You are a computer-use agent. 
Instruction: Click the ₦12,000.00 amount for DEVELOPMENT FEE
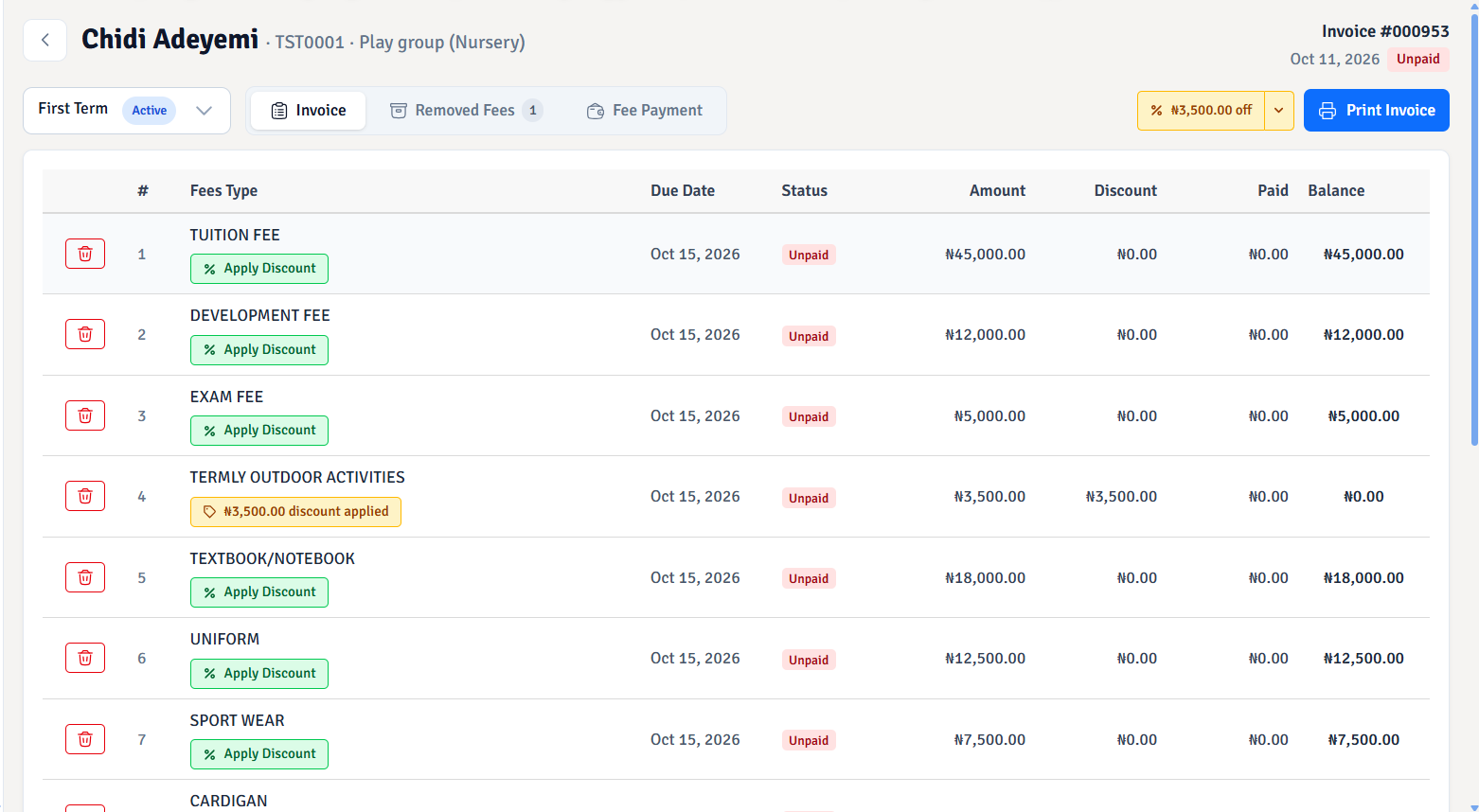point(985,334)
